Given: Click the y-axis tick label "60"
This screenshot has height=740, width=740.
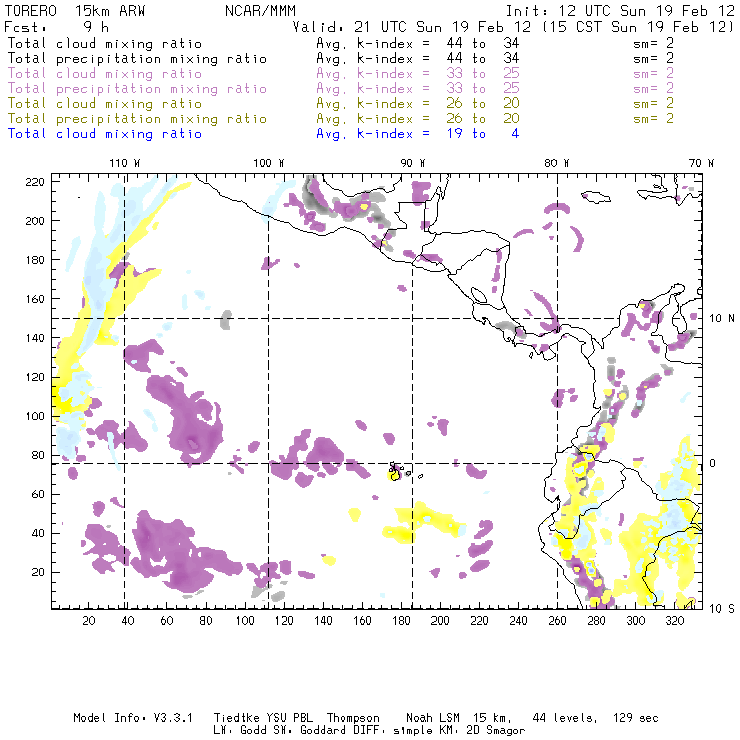Looking at the screenshot, I should coord(38,495).
